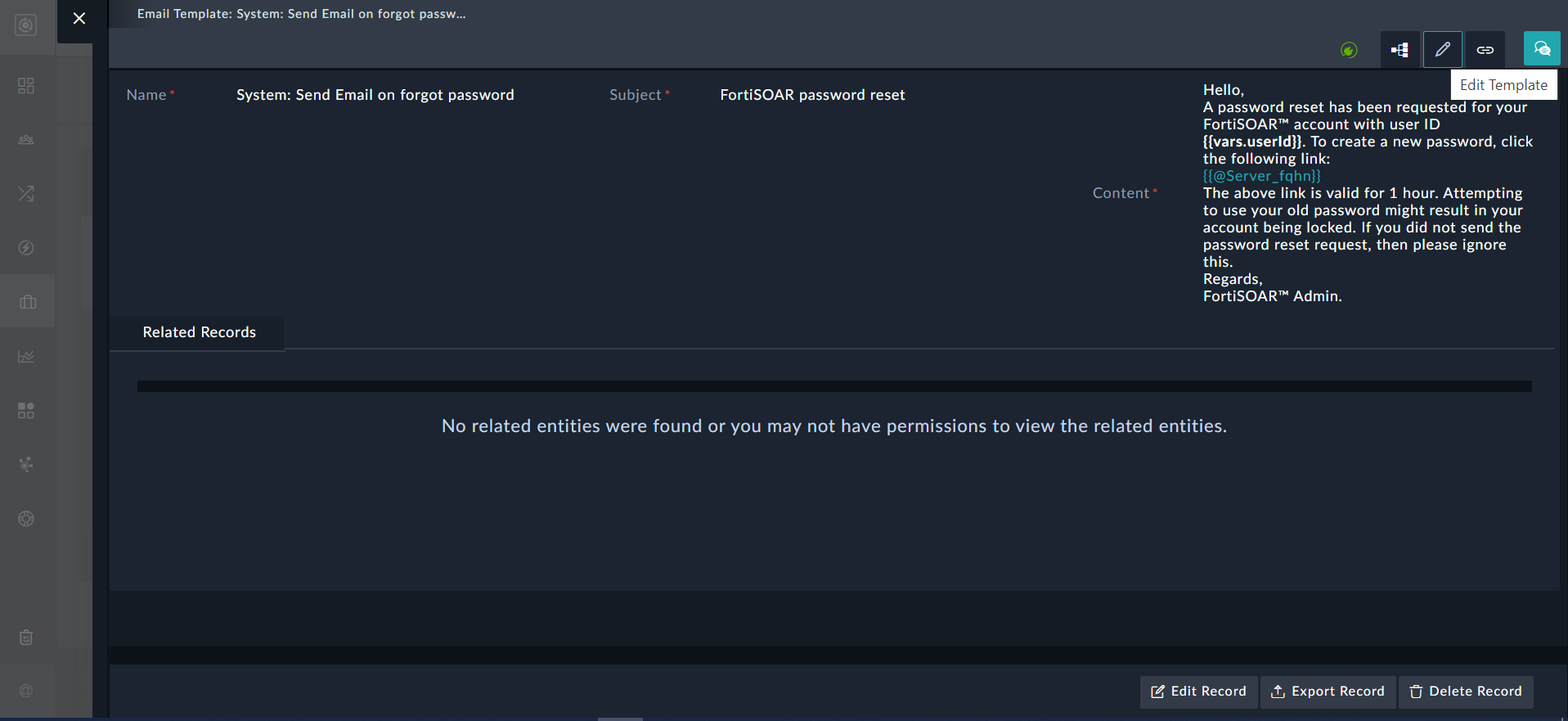Open the clipboard sidebar icon

(26, 637)
